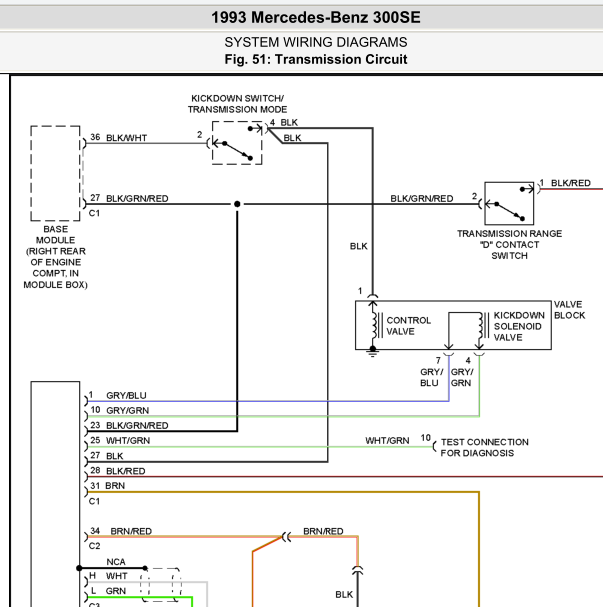The width and height of the screenshot is (603, 607).
Task: Click the transmission range "D" contact switch symbol
Action: coord(509,203)
